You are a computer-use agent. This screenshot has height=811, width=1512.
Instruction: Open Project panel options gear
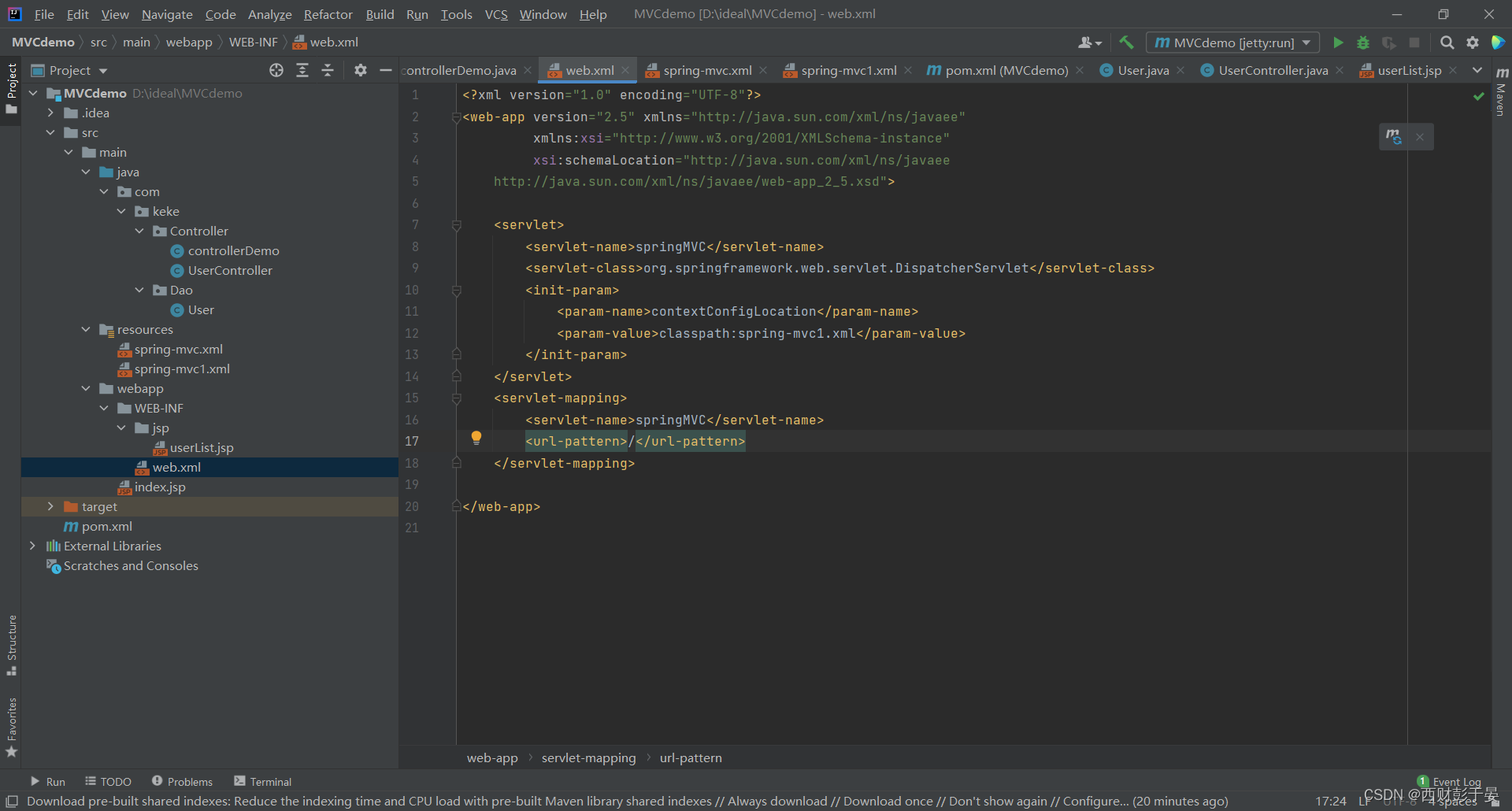[x=361, y=70]
